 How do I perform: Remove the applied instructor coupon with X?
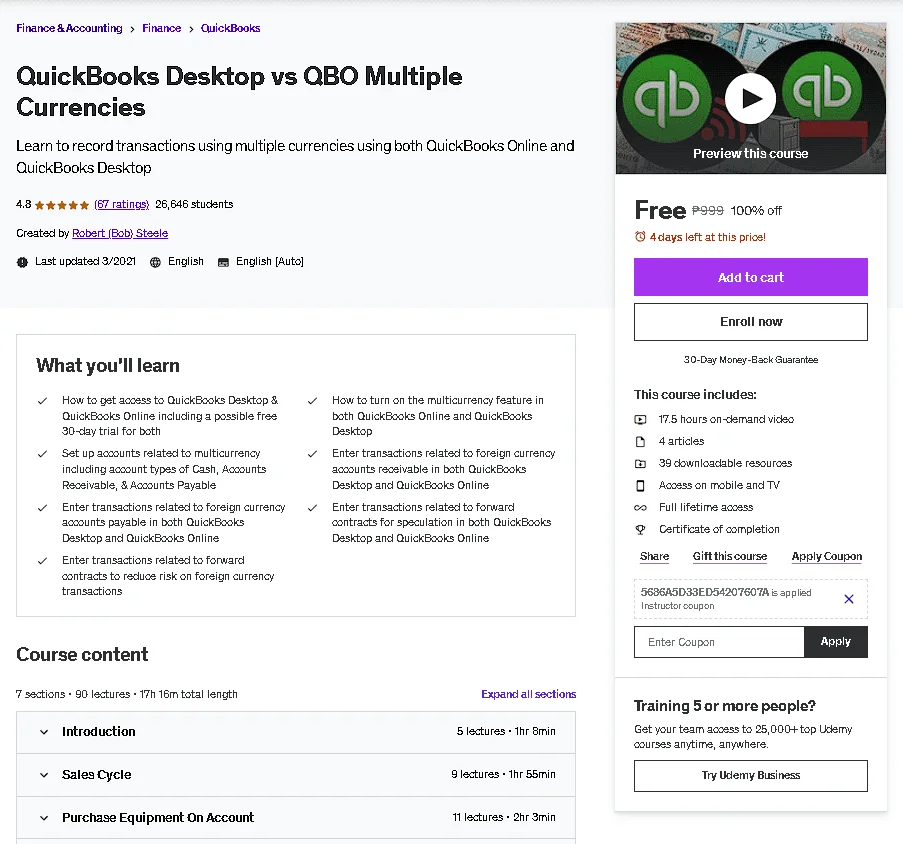click(x=848, y=599)
